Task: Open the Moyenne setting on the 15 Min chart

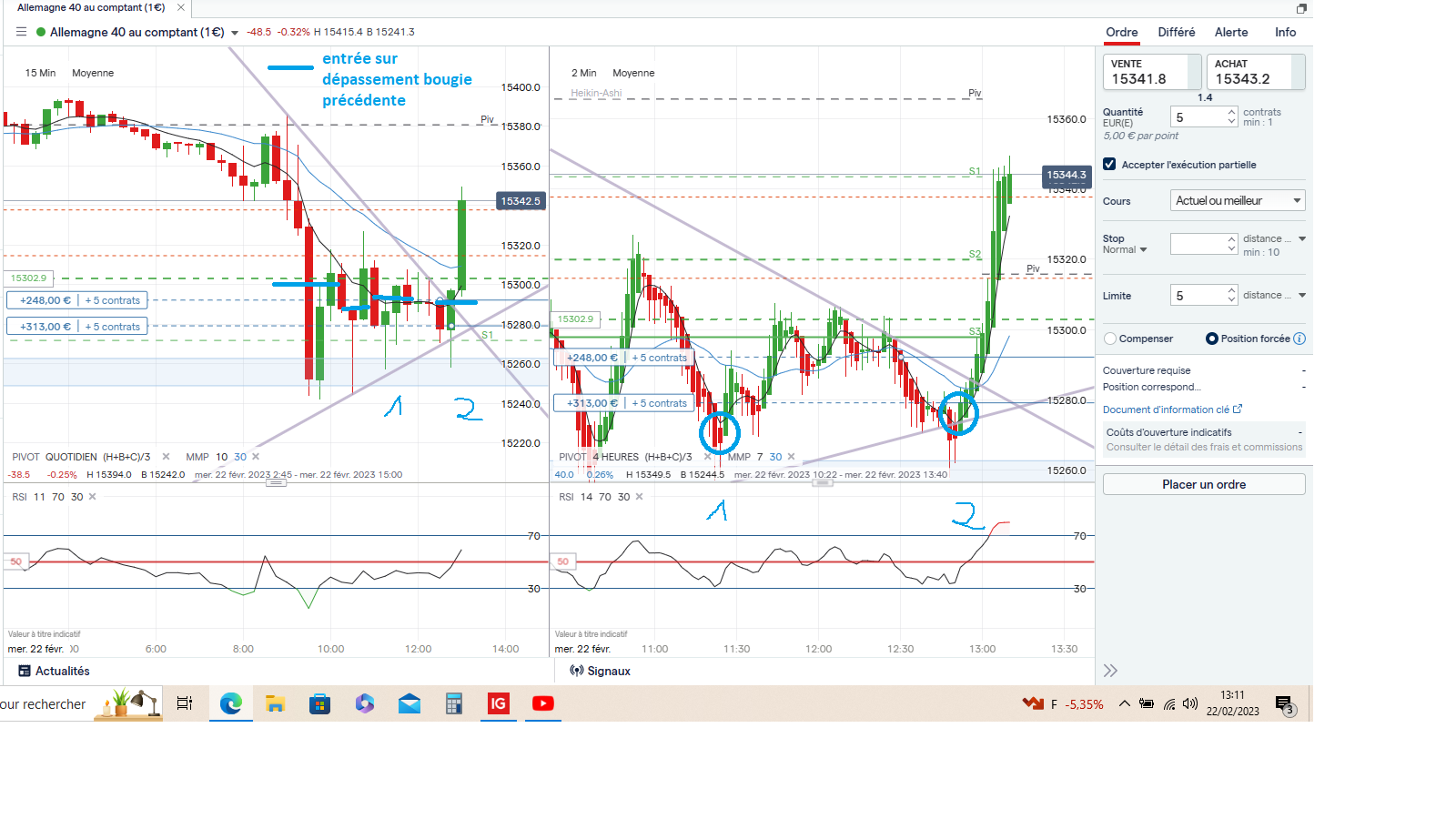Action: coord(93,73)
